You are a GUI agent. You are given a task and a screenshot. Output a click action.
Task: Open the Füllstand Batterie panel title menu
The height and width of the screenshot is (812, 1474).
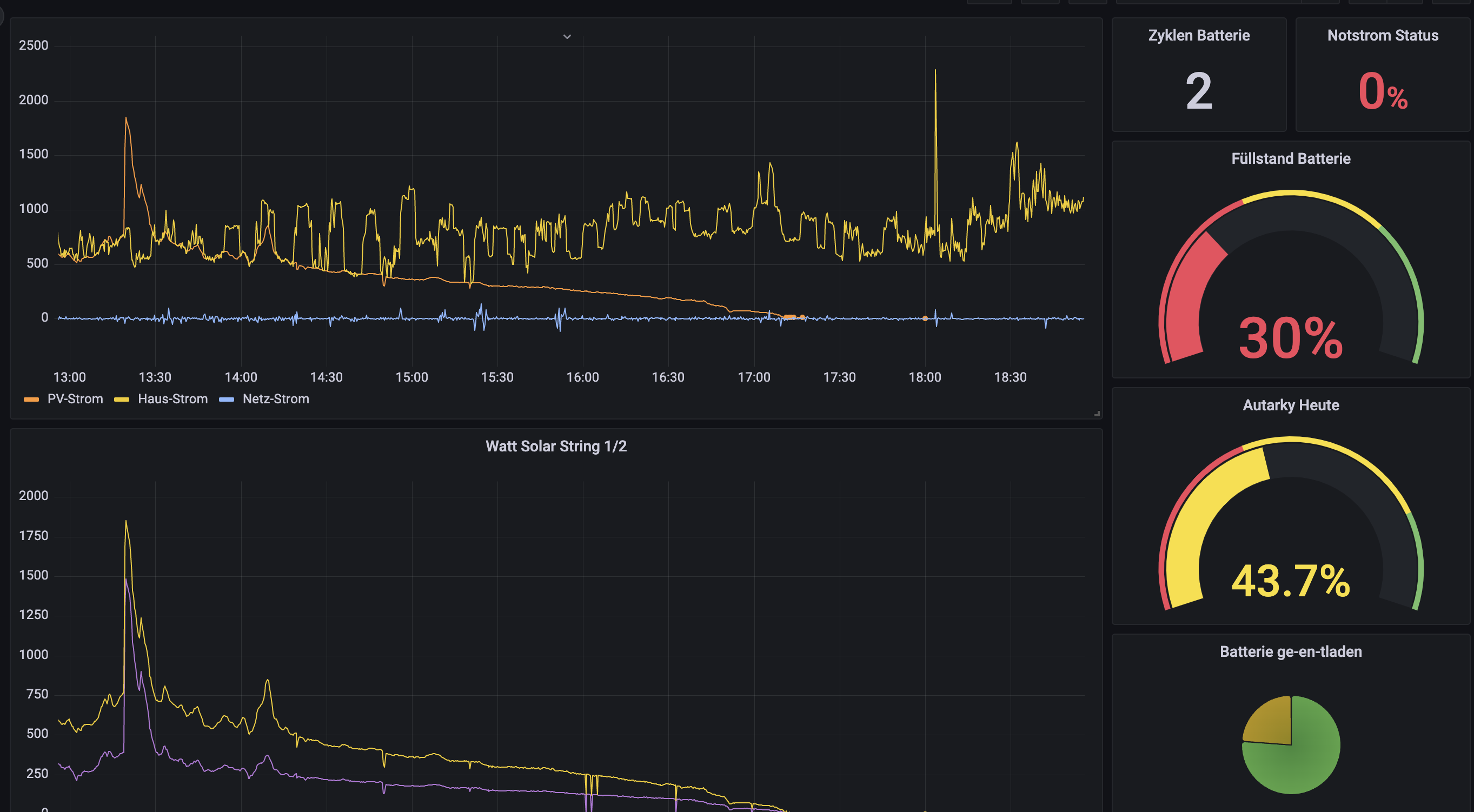coord(1291,158)
